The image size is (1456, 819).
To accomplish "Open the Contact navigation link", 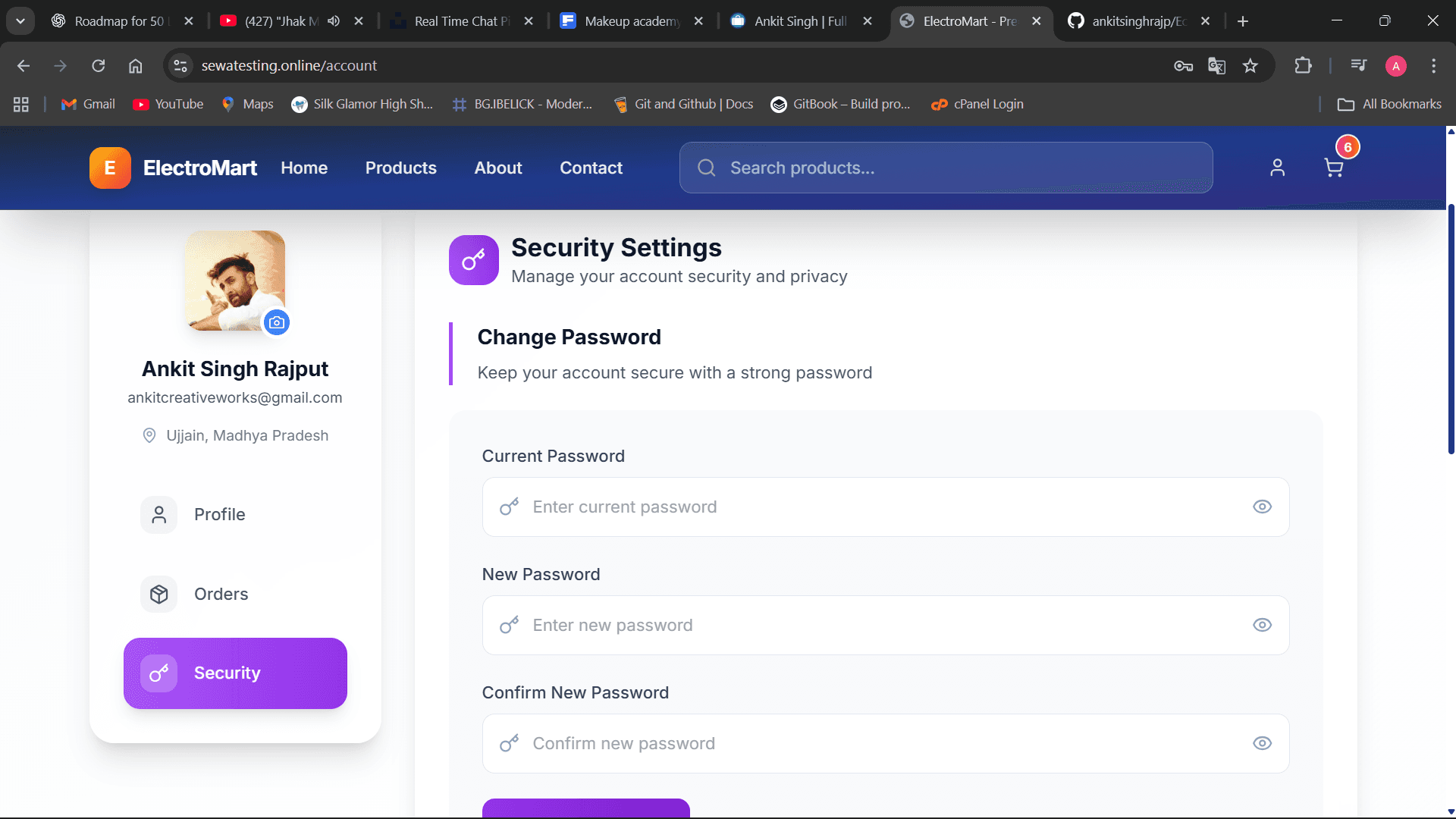I will 591,168.
